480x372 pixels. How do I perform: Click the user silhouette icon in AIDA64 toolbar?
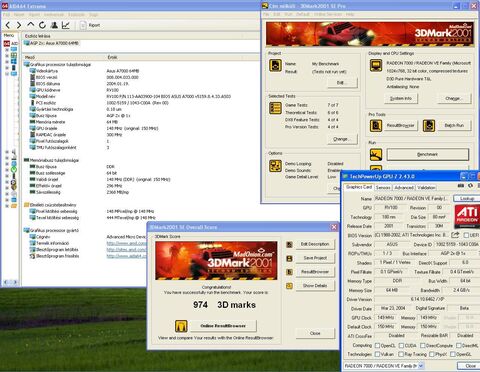tap(54, 25)
